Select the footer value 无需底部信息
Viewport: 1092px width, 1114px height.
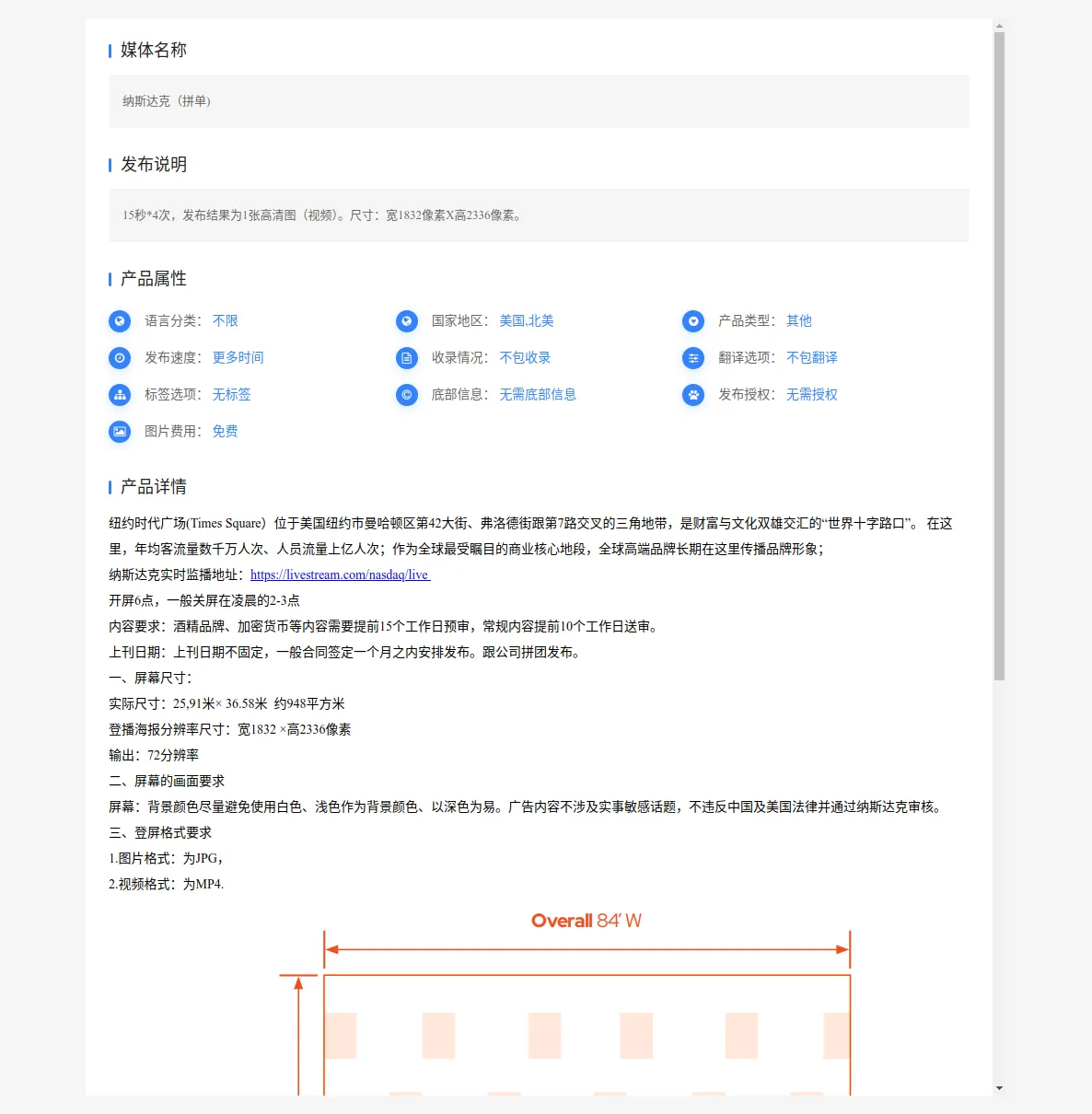coord(538,394)
